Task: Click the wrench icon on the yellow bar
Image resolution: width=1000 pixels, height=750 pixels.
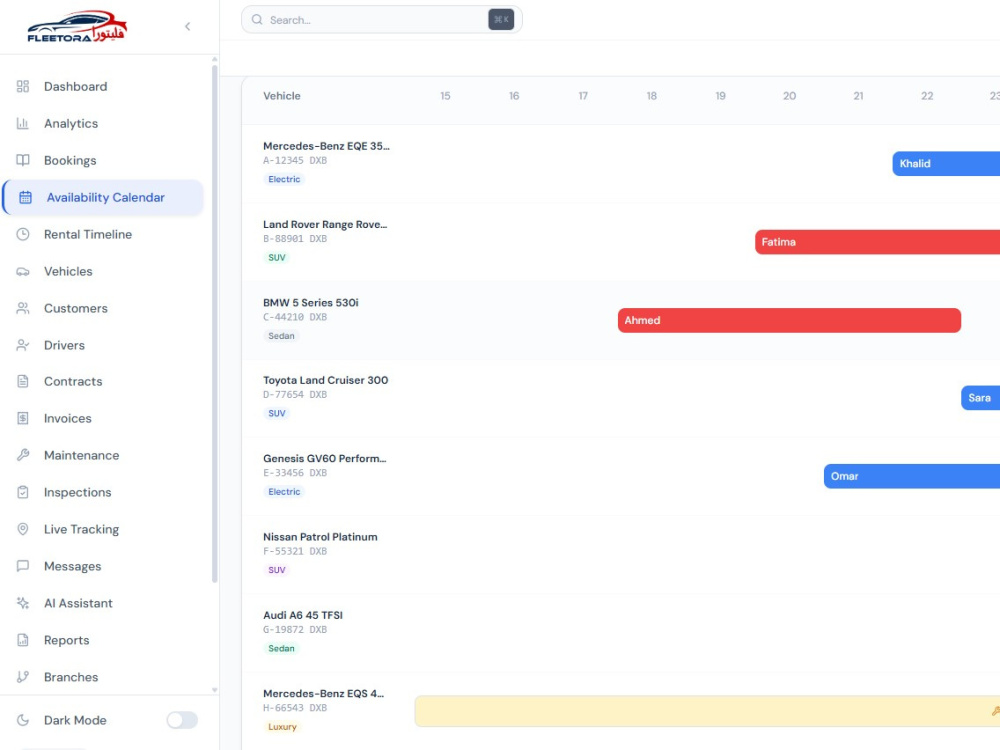Action: 995,711
